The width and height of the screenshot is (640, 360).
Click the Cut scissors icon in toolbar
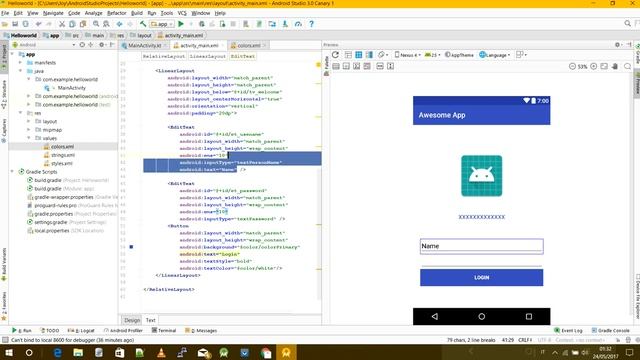click(62, 24)
